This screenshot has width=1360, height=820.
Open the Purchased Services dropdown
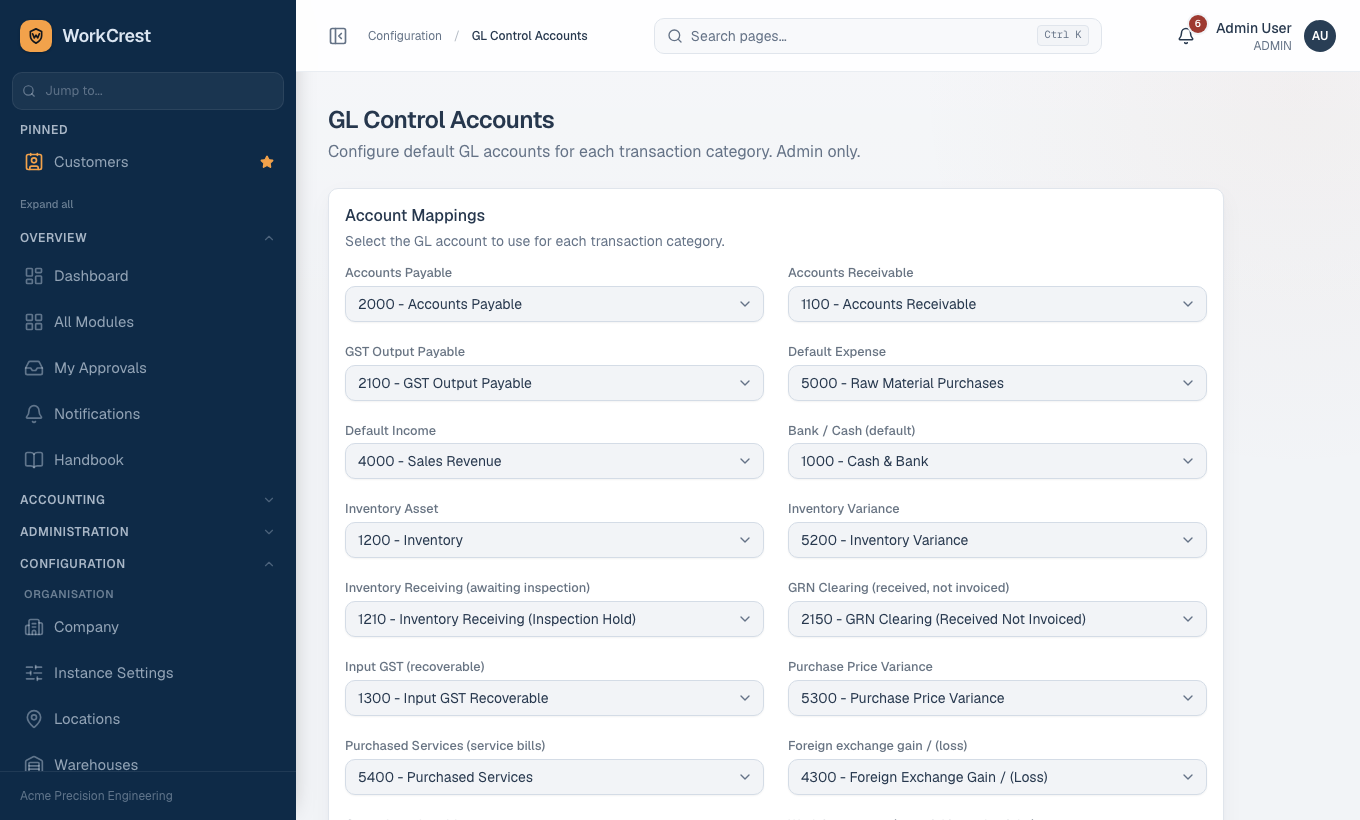(x=554, y=777)
